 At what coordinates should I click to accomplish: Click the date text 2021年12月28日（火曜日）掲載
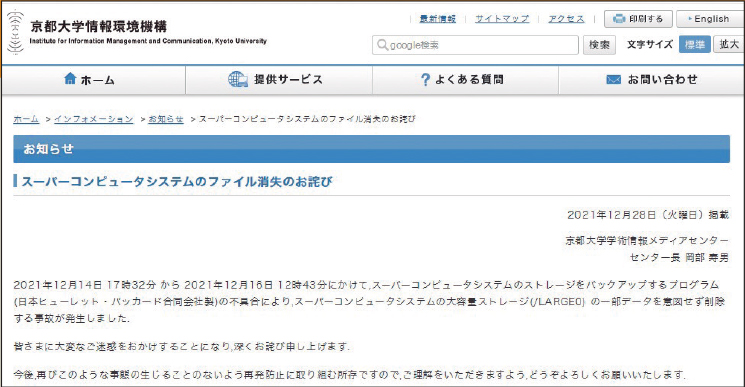(x=648, y=215)
